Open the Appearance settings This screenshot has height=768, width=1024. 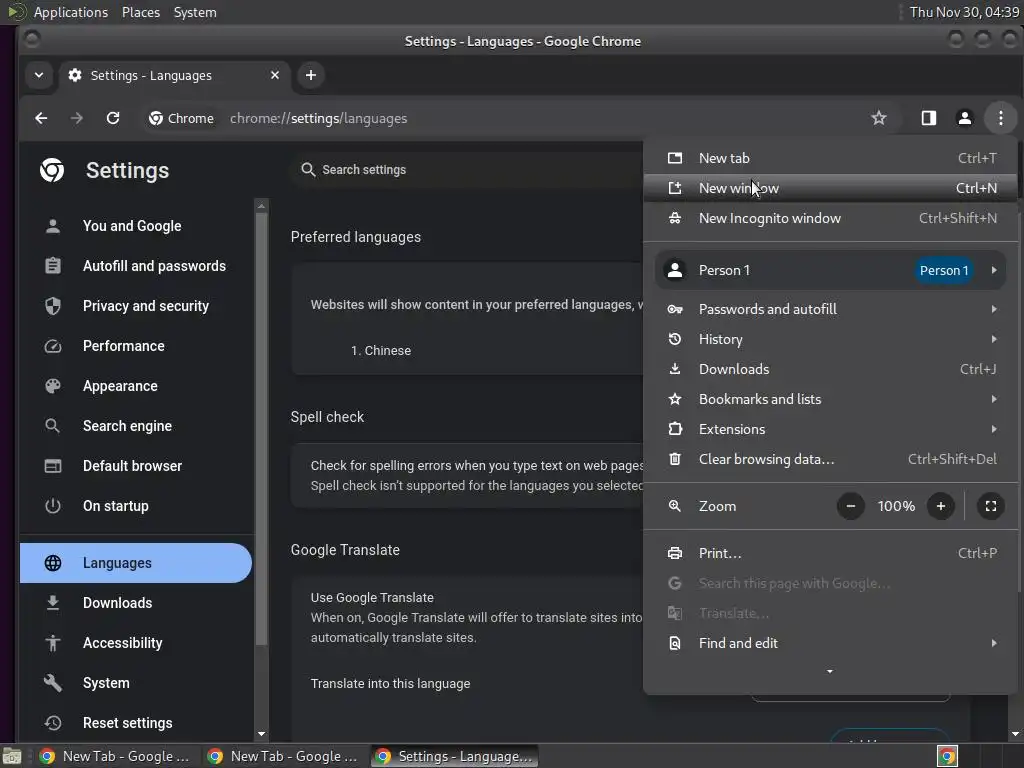coord(136,386)
